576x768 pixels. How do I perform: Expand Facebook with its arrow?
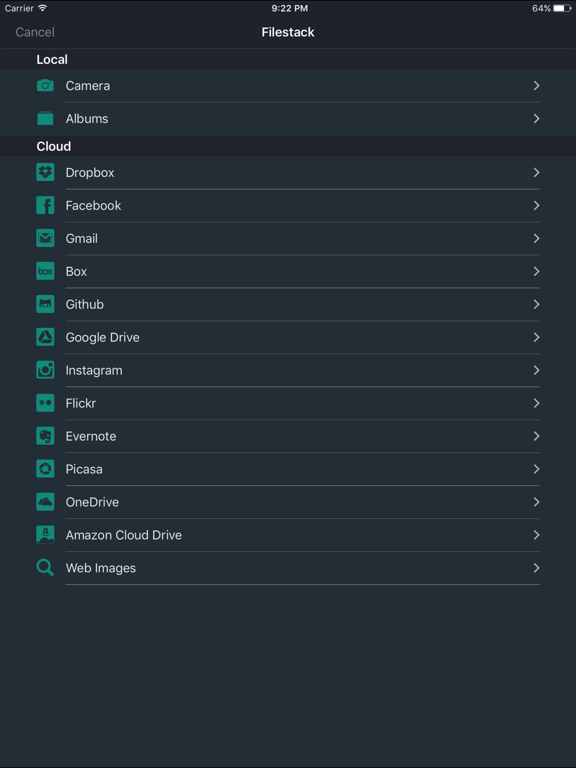click(x=536, y=205)
